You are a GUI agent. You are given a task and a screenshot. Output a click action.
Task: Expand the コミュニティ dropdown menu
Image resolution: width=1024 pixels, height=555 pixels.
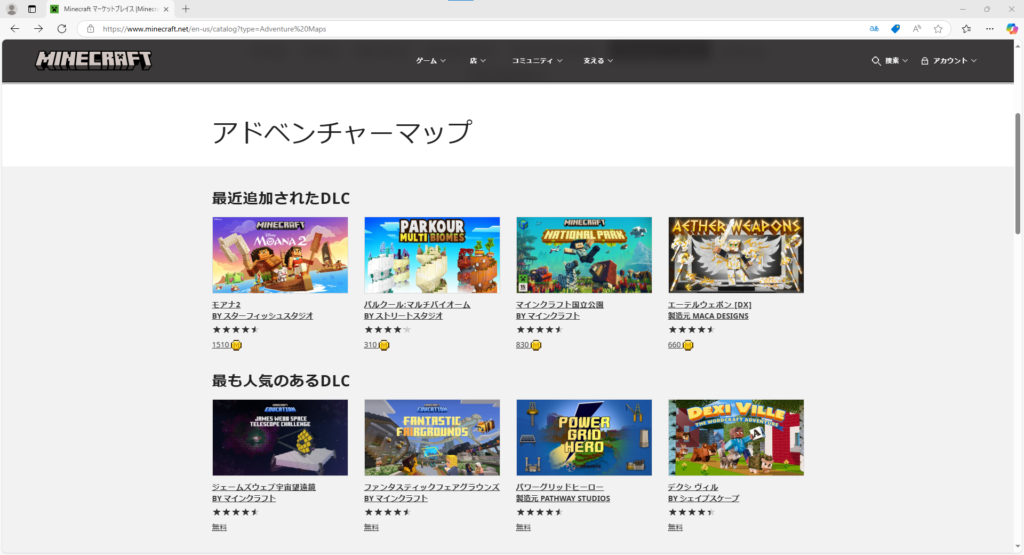pyautogui.click(x=537, y=61)
